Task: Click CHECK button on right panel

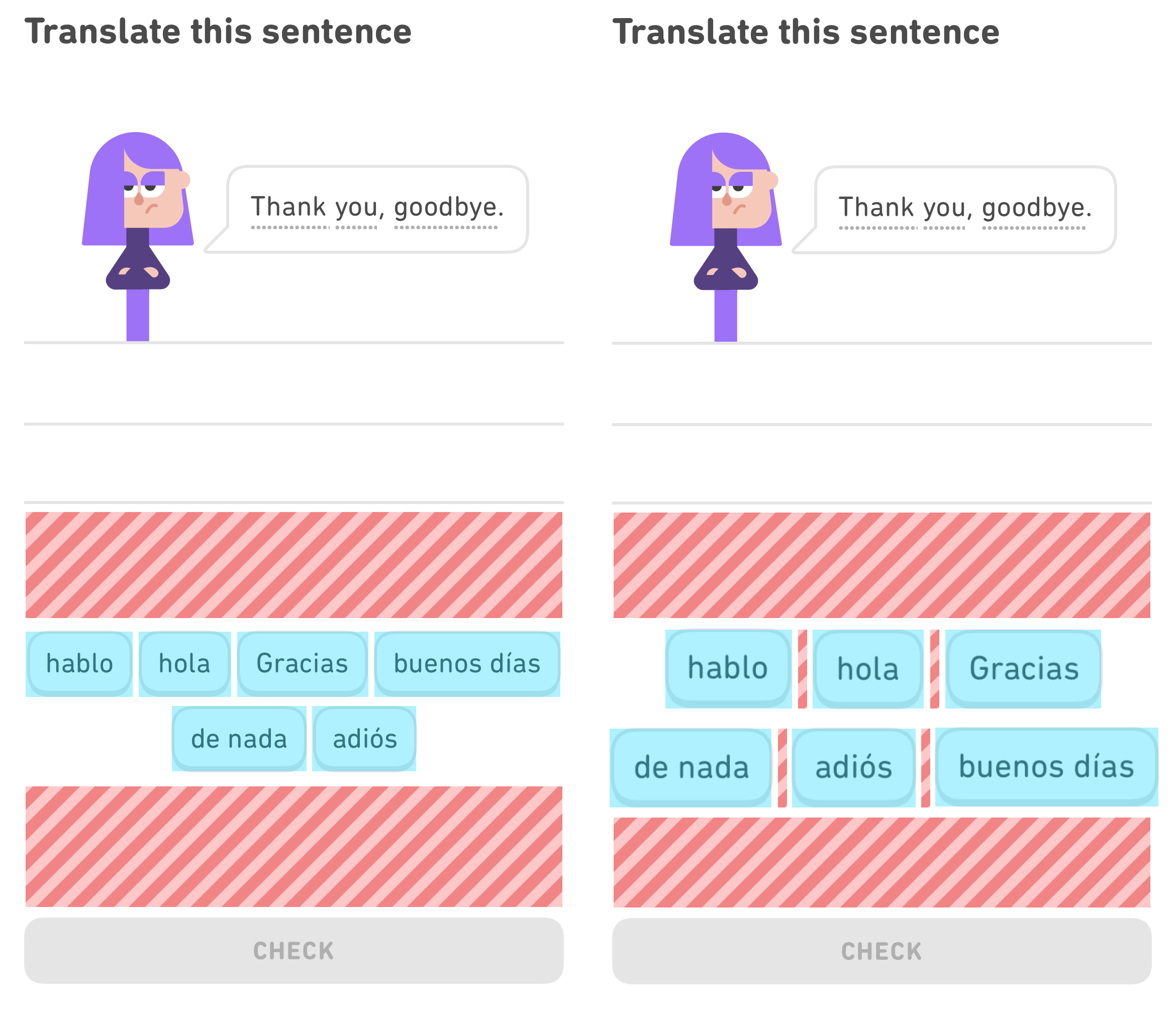Action: point(882,971)
